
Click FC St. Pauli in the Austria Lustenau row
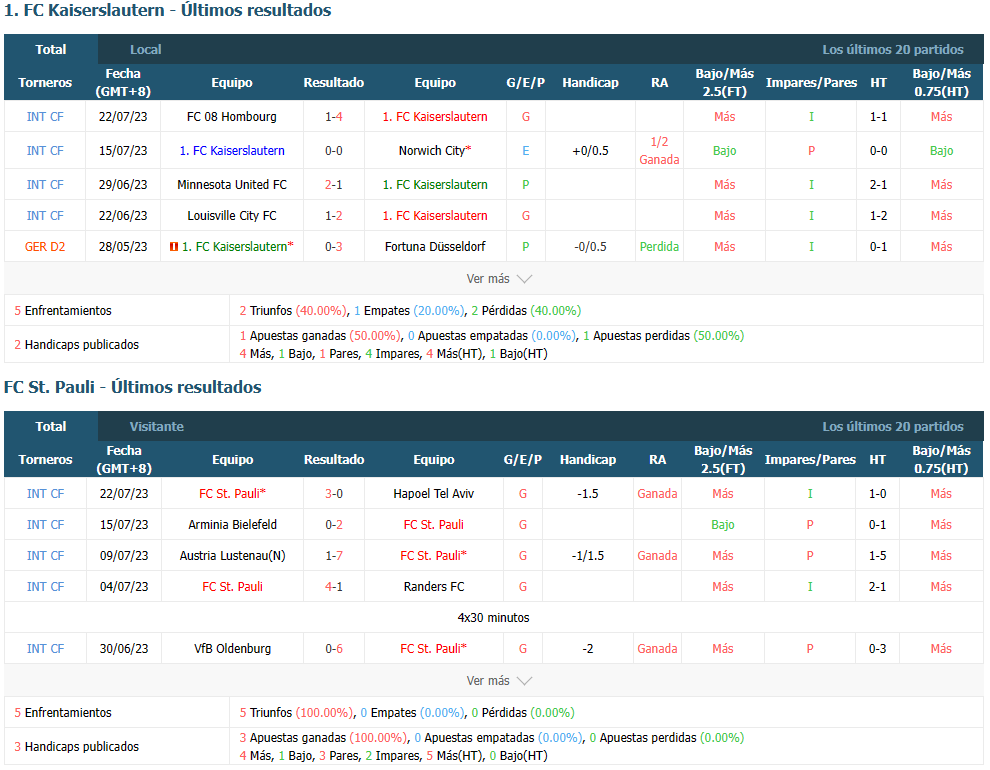click(431, 555)
